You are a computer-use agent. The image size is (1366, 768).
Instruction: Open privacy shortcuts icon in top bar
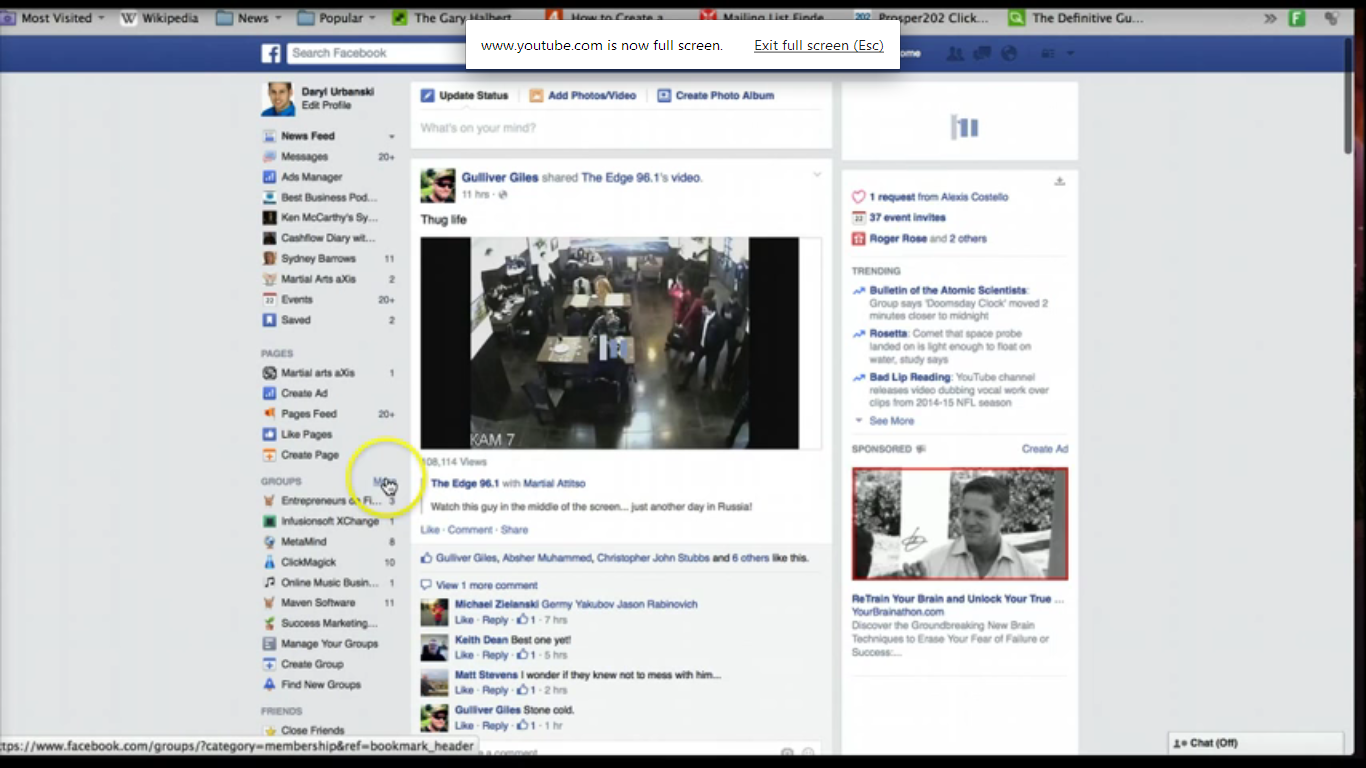1048,53
